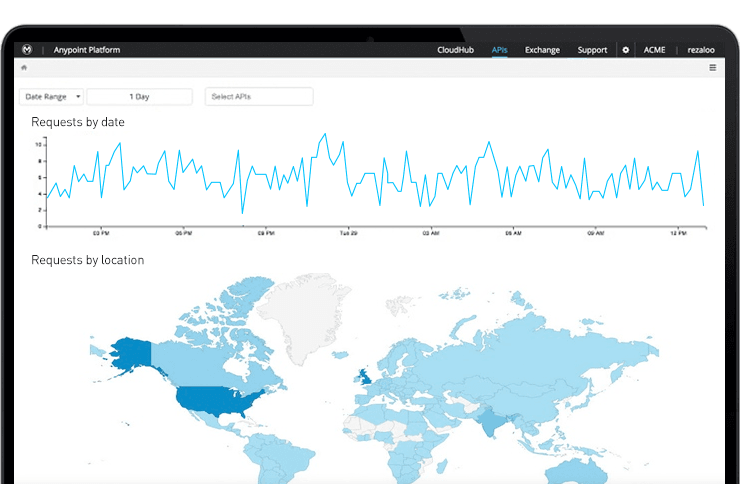Click the Select APIs input field
The image size is (741, 484).
[x=259, y=96]
